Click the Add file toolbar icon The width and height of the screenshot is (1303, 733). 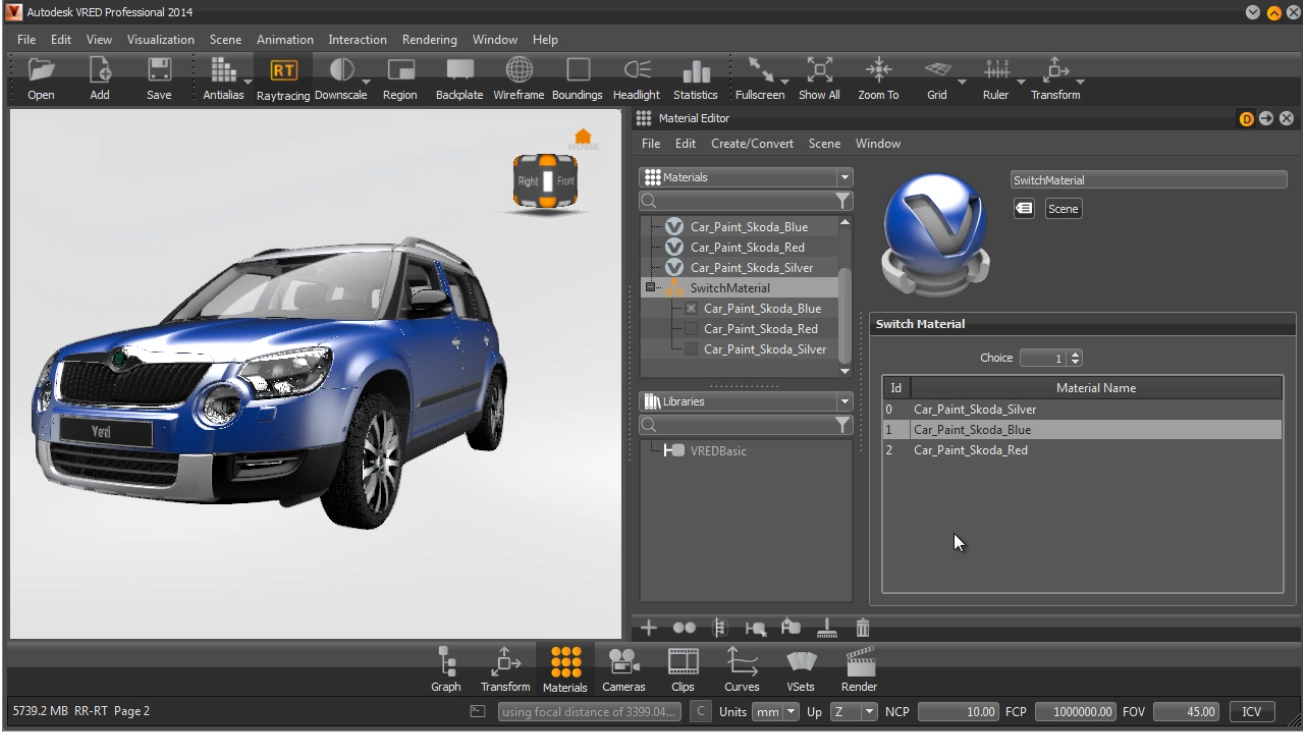pos(100,78)
